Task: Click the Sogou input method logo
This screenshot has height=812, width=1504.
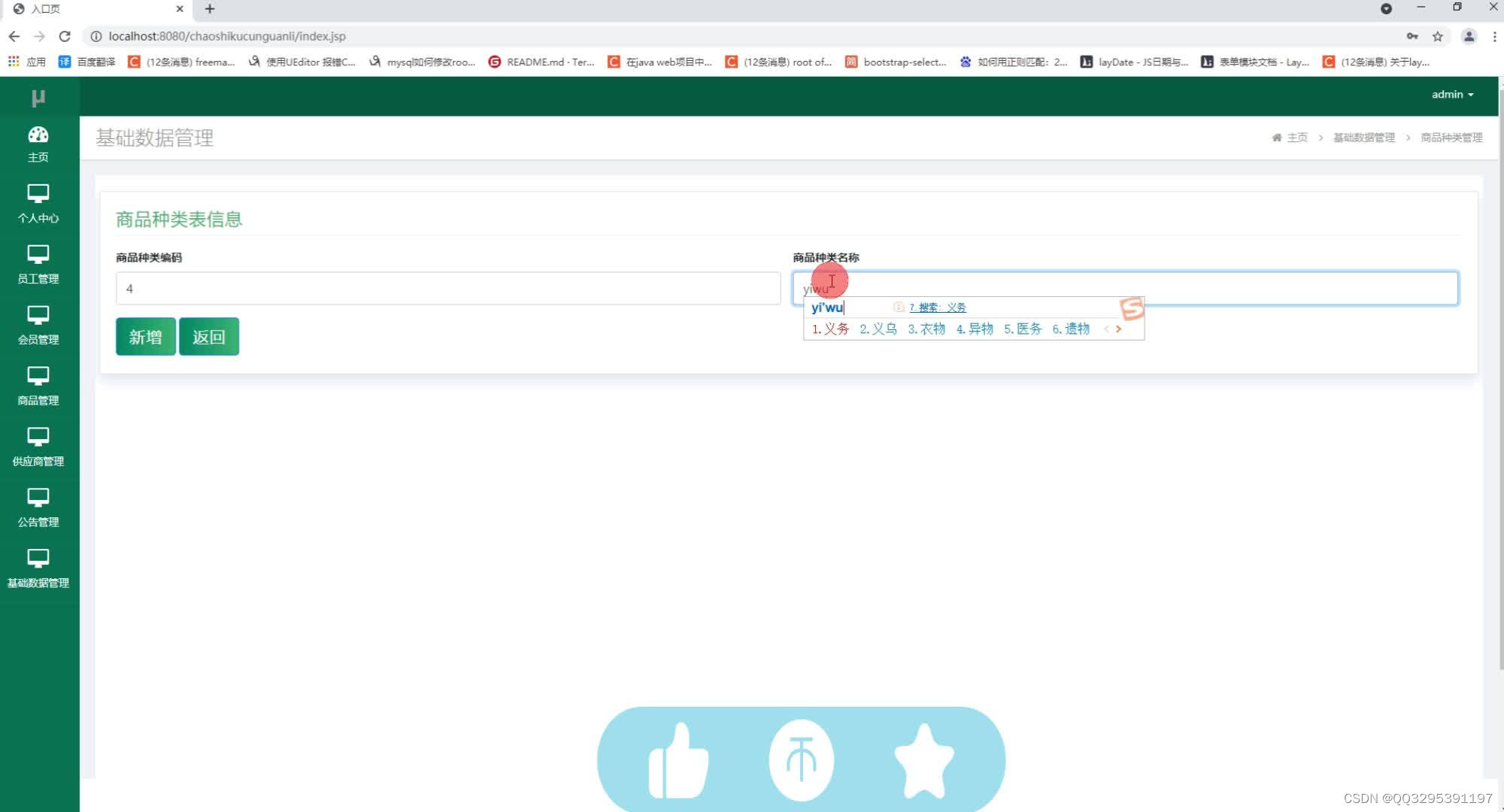Action: [1132, 308]
